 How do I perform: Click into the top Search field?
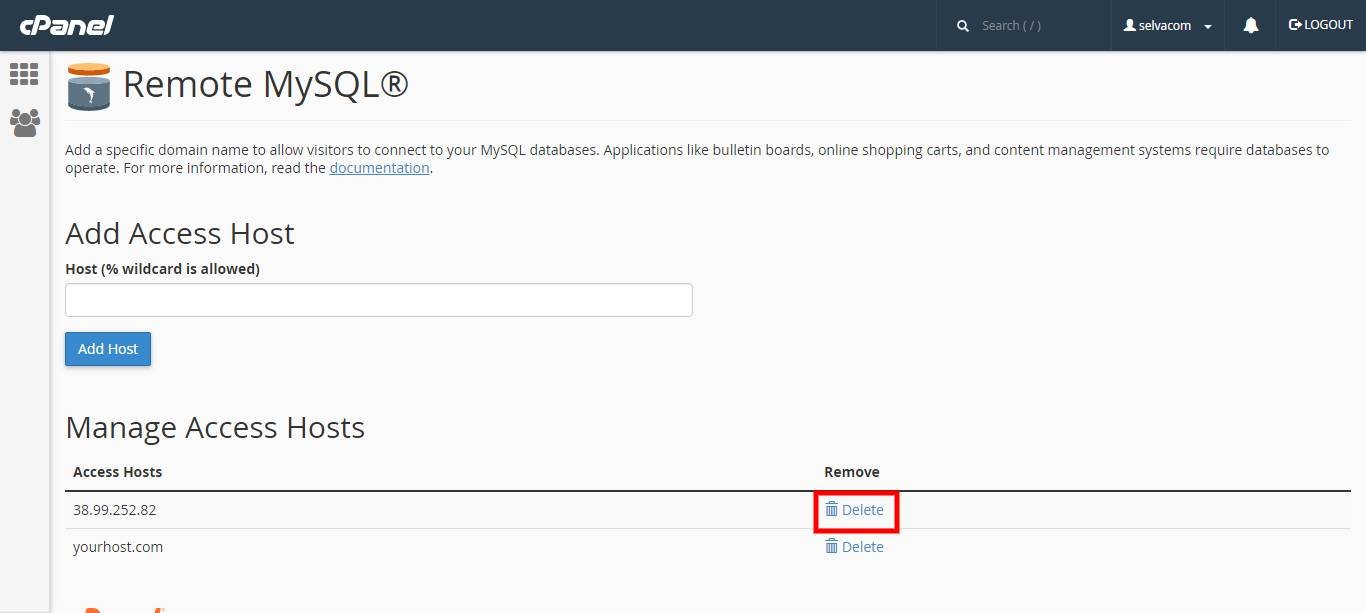coord(1035,26)
